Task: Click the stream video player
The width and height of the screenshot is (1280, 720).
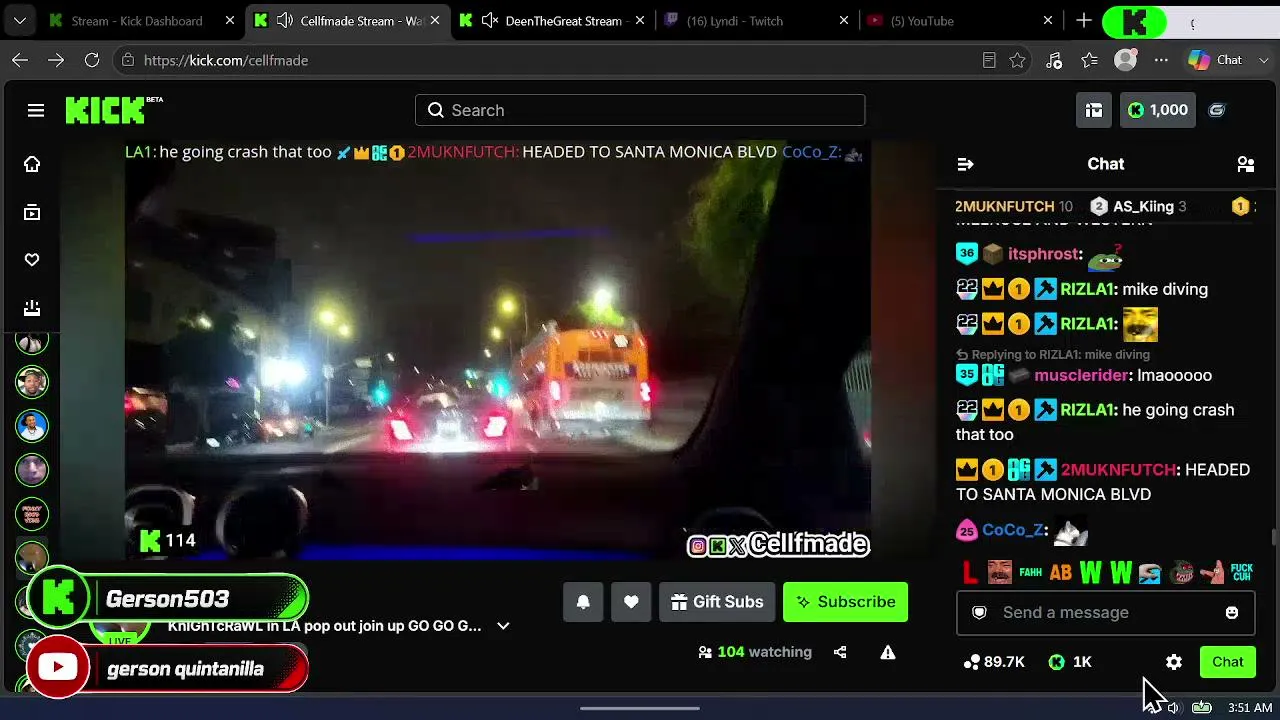Action: click(498, 350)
